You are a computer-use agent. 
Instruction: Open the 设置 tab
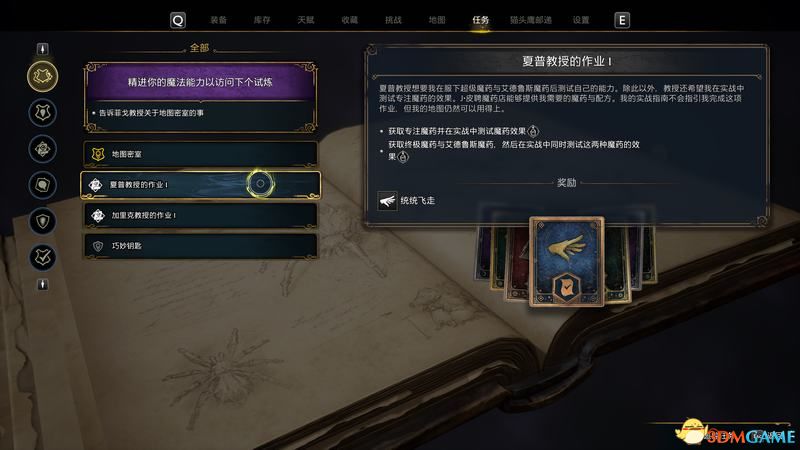(x=581, y=20)
